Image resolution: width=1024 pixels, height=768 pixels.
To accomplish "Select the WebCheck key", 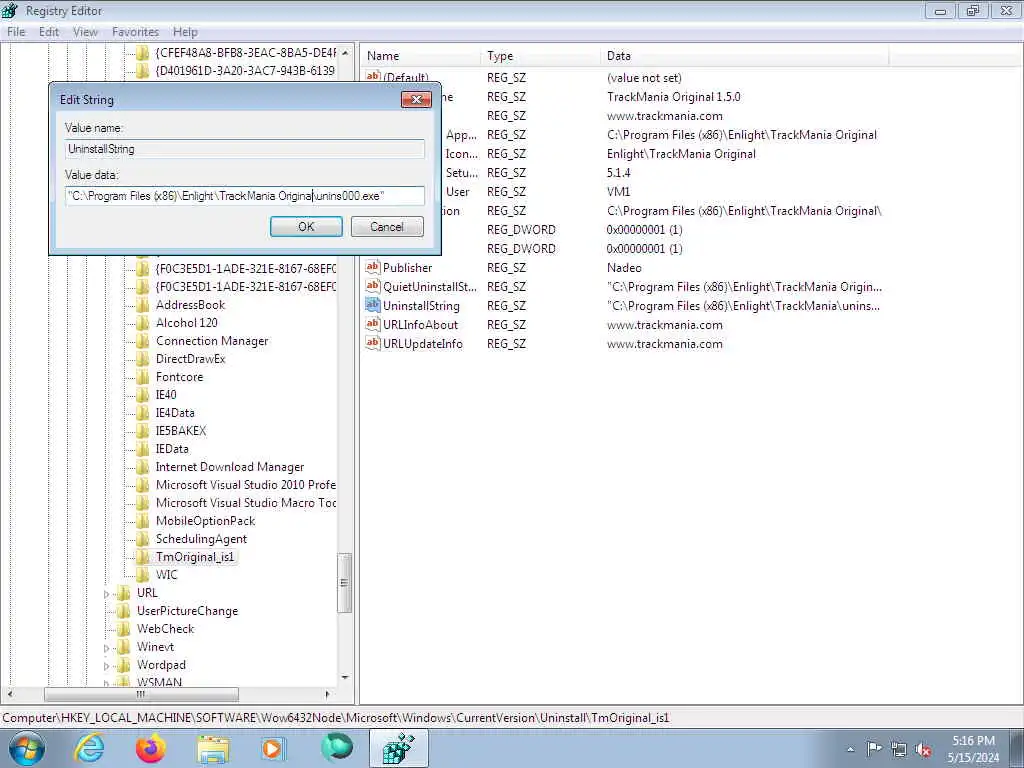I will [x=165, y=629].
